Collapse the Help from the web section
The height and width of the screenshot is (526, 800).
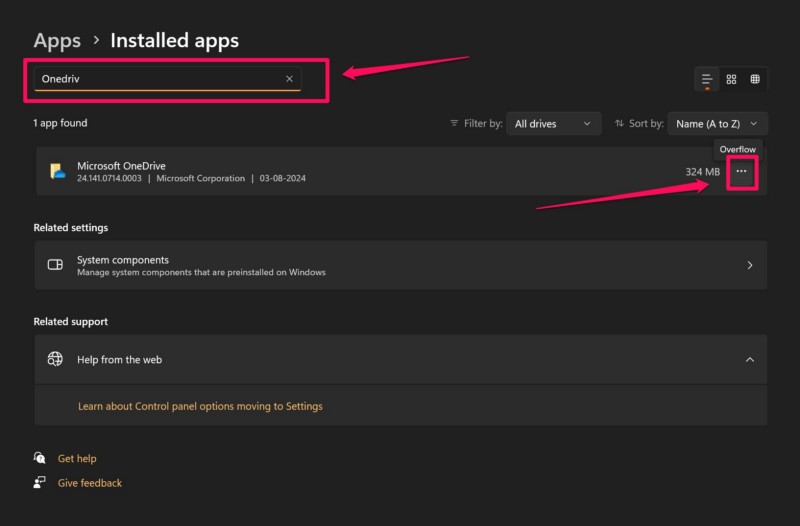[x=750, y=360]
